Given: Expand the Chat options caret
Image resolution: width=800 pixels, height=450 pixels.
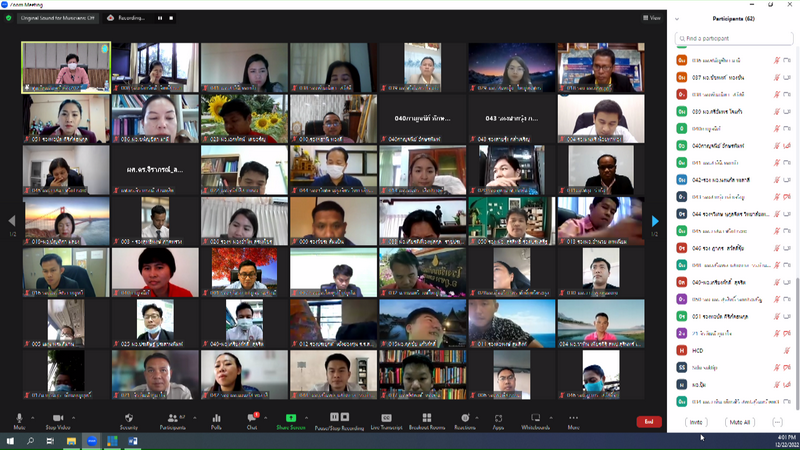Looking at the screenshot, I should 265,418.
